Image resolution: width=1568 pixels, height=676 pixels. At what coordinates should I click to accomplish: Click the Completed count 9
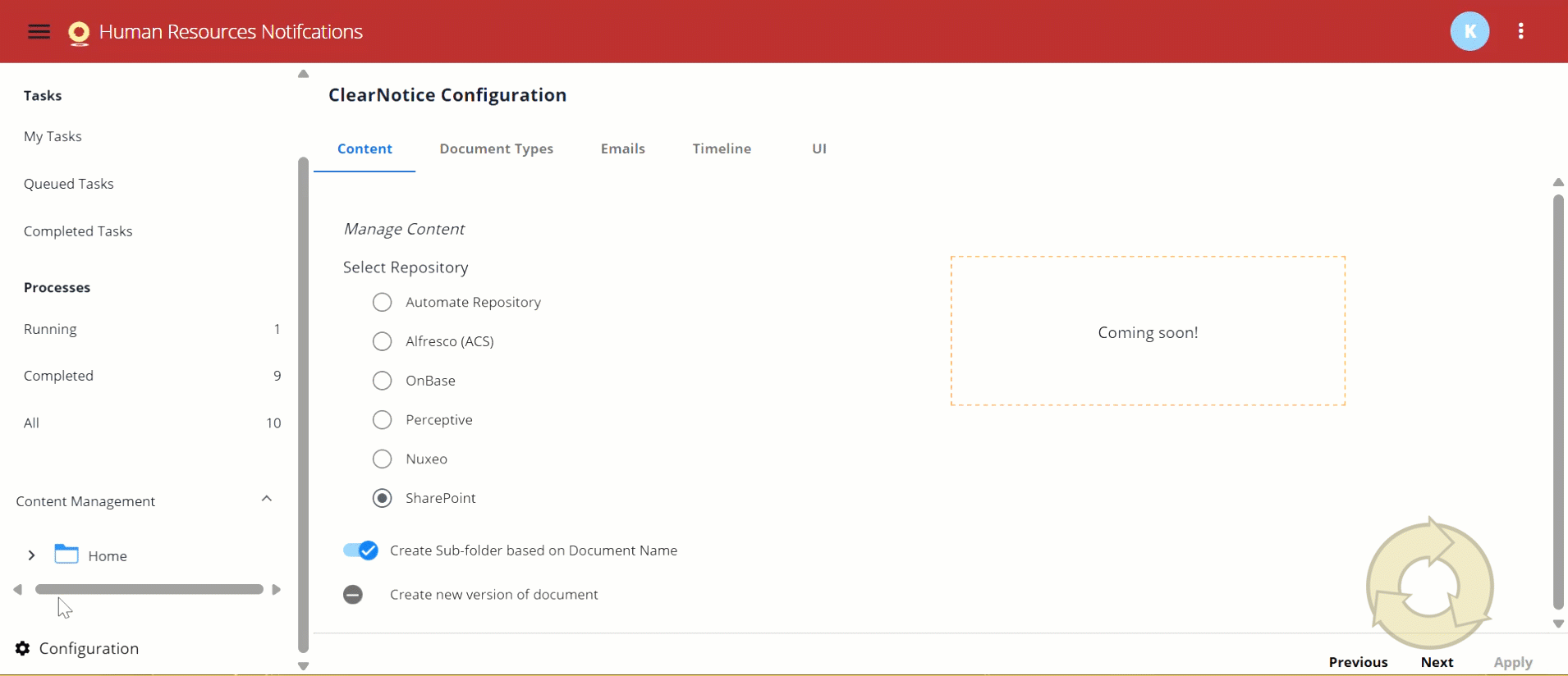[277, 376]
